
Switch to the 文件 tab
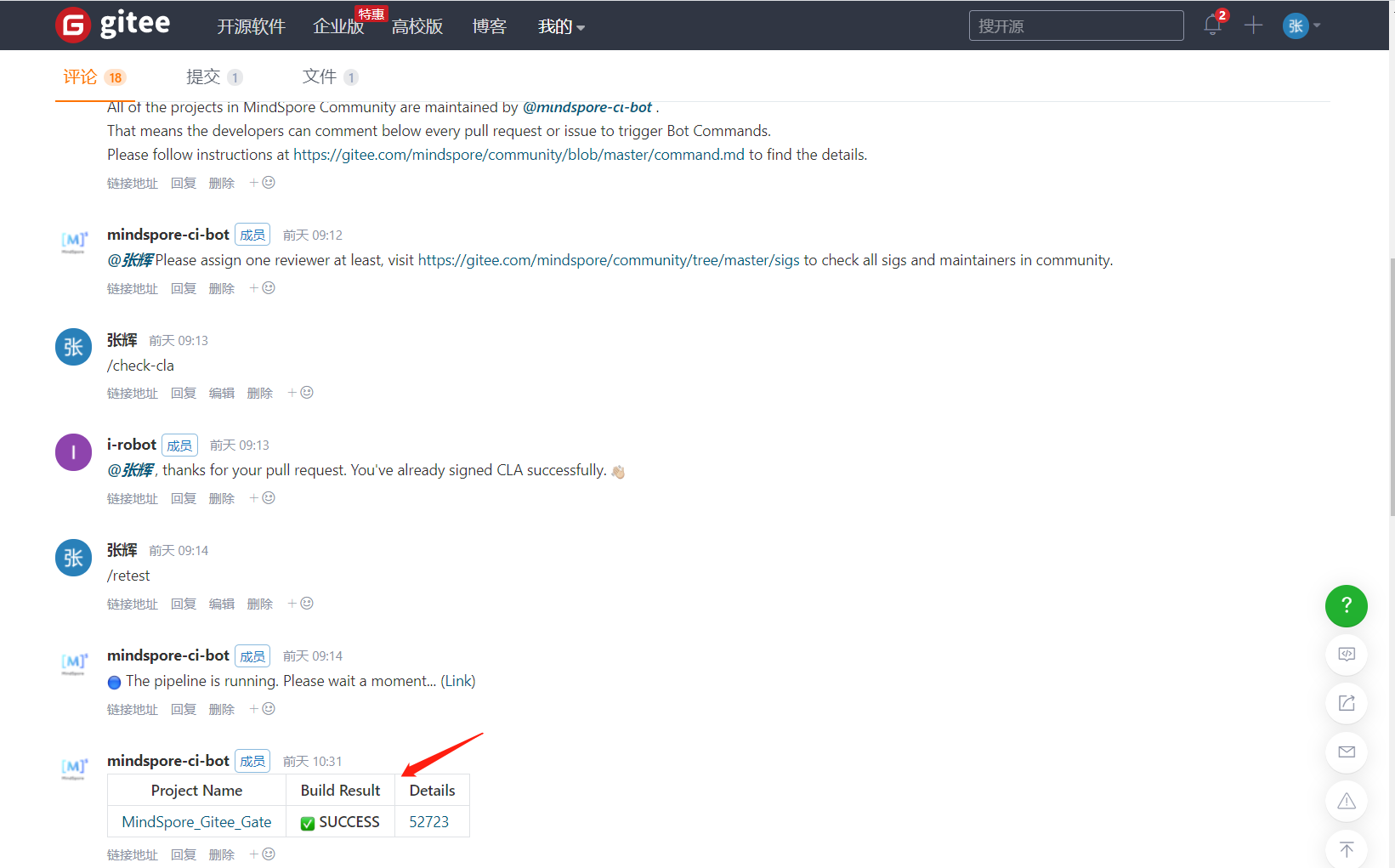330,77
